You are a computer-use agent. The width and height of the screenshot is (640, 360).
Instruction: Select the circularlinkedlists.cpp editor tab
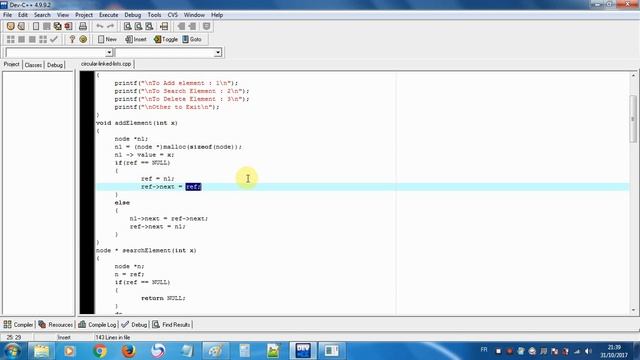[x=106, y=64]
